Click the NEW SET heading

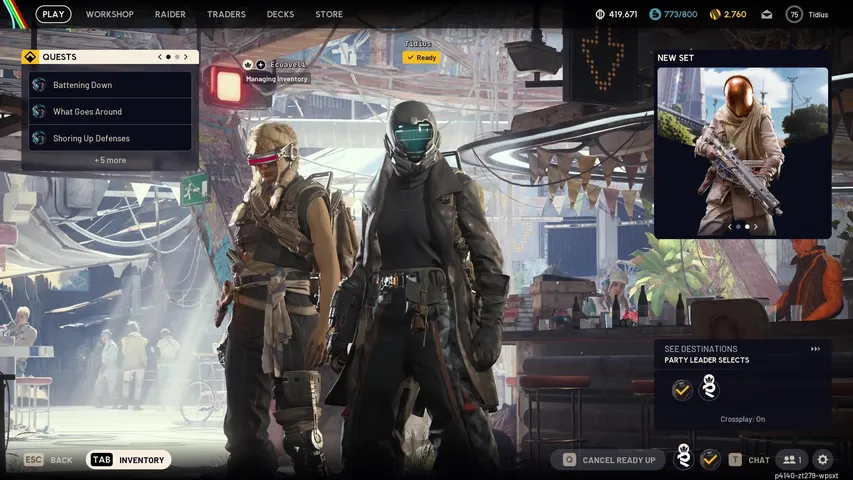pyautogui.click(x=675, y=58)
